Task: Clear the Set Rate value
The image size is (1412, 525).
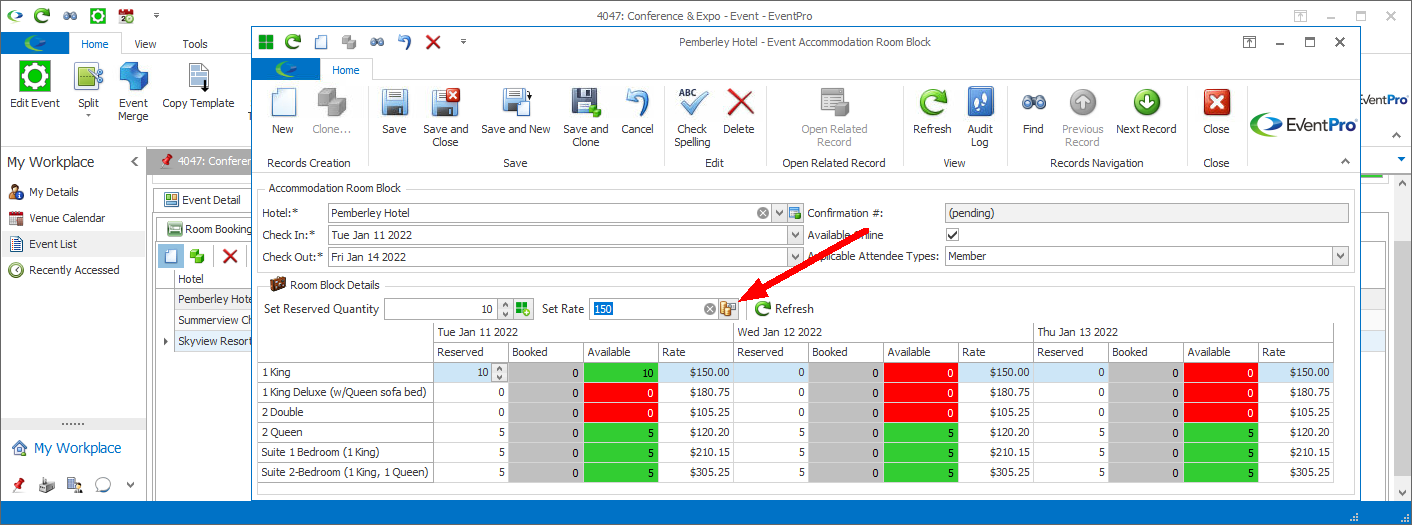Action: (710, 309)
